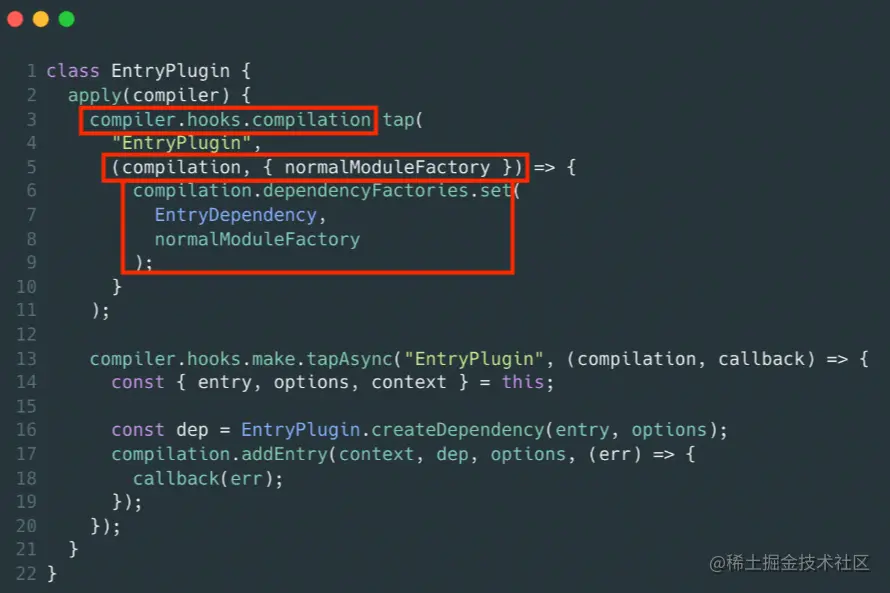Image resolution: width=890 pixels, height=593 pixels.
Task: Click the green maximize window dot
Action: coord(66,19)
